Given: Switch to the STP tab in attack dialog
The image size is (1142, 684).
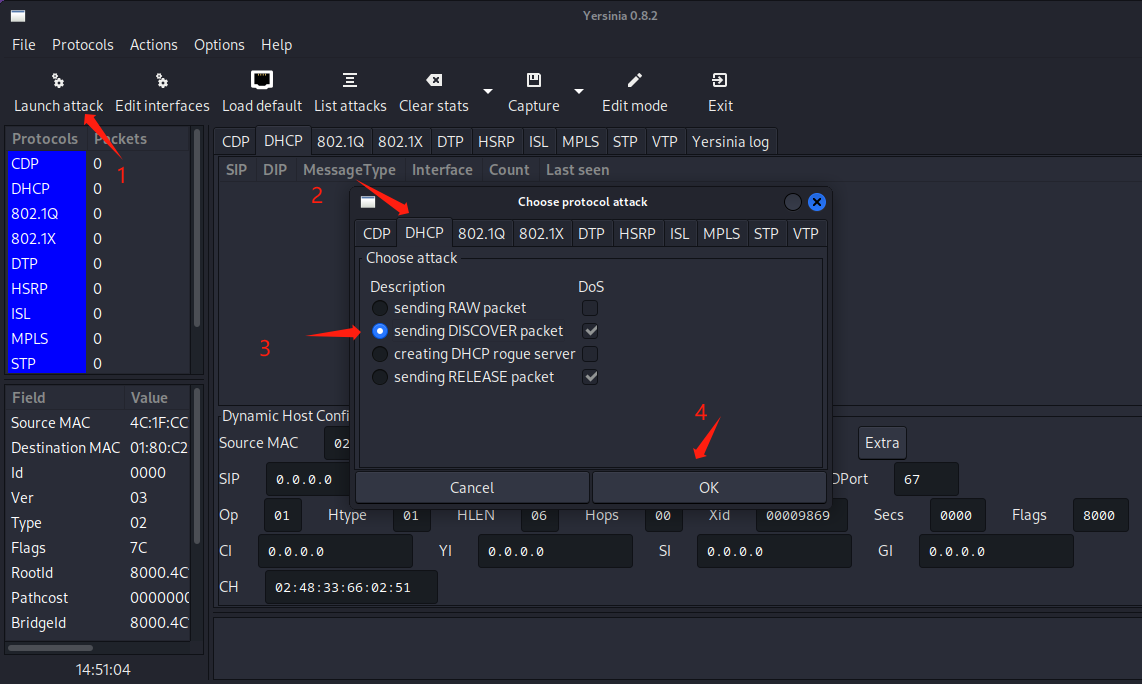Looking at the screenshot, I should click(x=766, y=234).
